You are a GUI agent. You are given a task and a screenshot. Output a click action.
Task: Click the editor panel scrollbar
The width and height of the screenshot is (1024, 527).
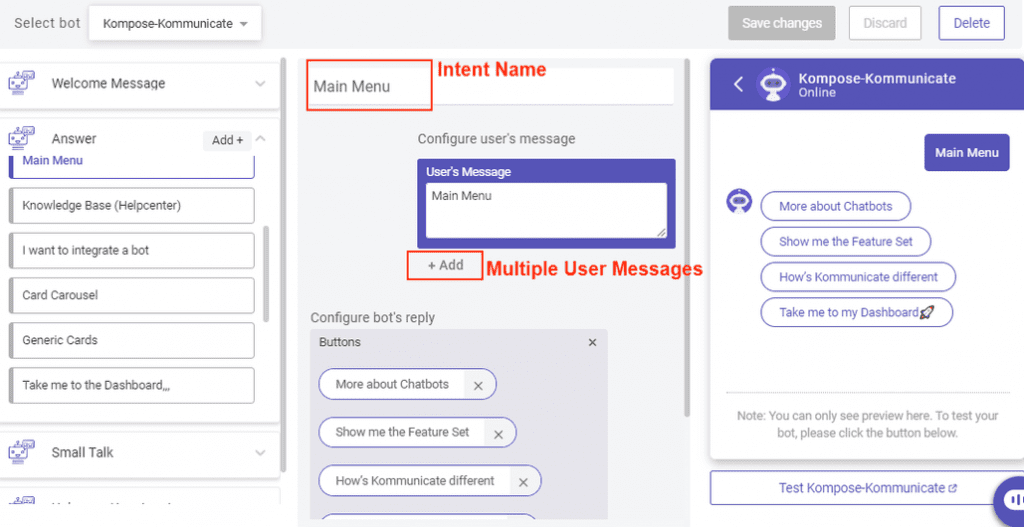[686, 238]
